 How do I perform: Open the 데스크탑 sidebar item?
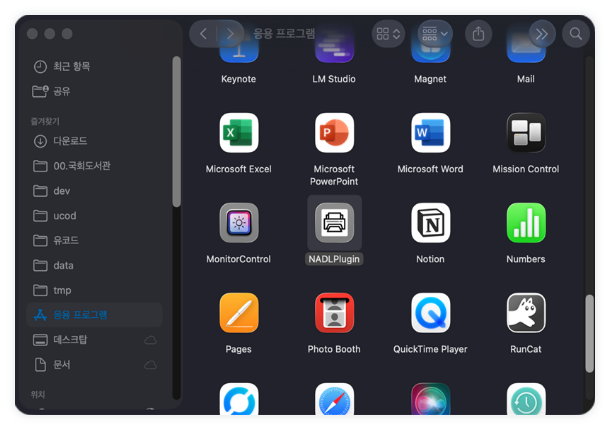tap(72, 340)
